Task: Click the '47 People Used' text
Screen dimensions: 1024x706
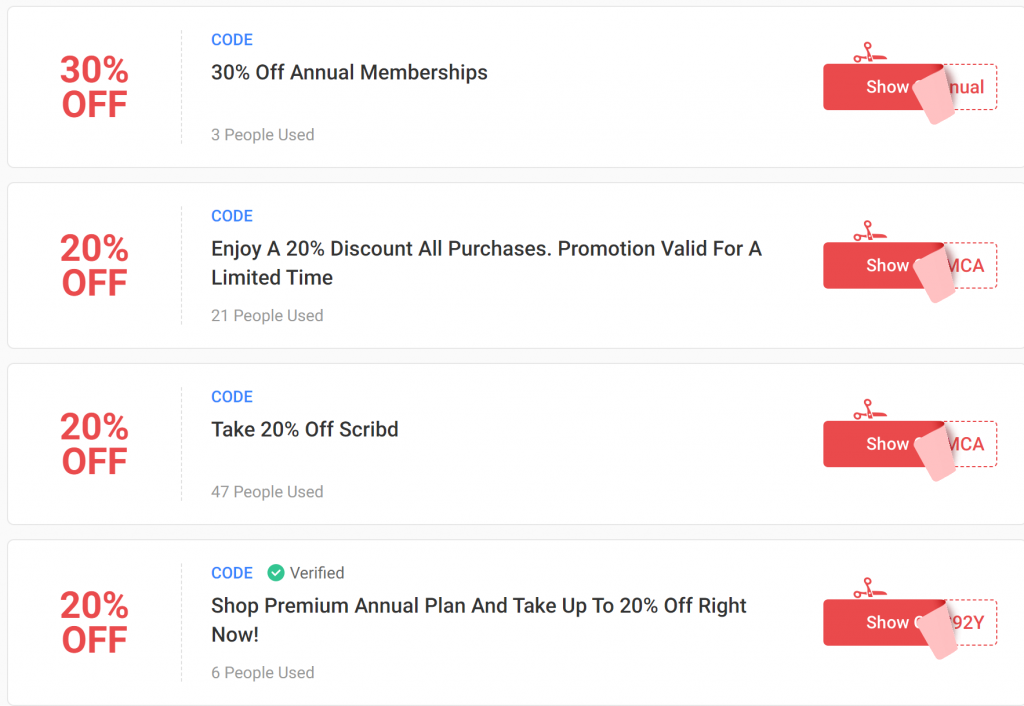Action: tap(267, 492)
